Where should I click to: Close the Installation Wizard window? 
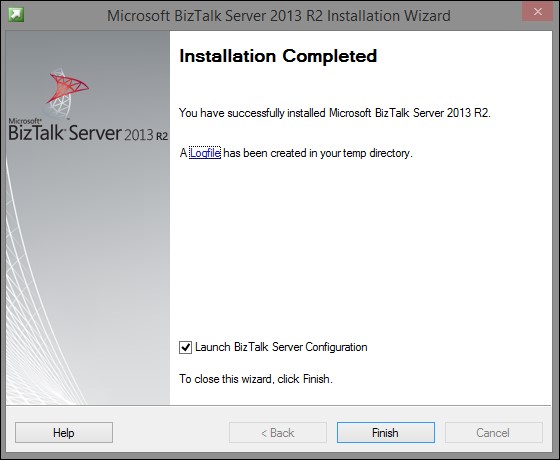538,12
